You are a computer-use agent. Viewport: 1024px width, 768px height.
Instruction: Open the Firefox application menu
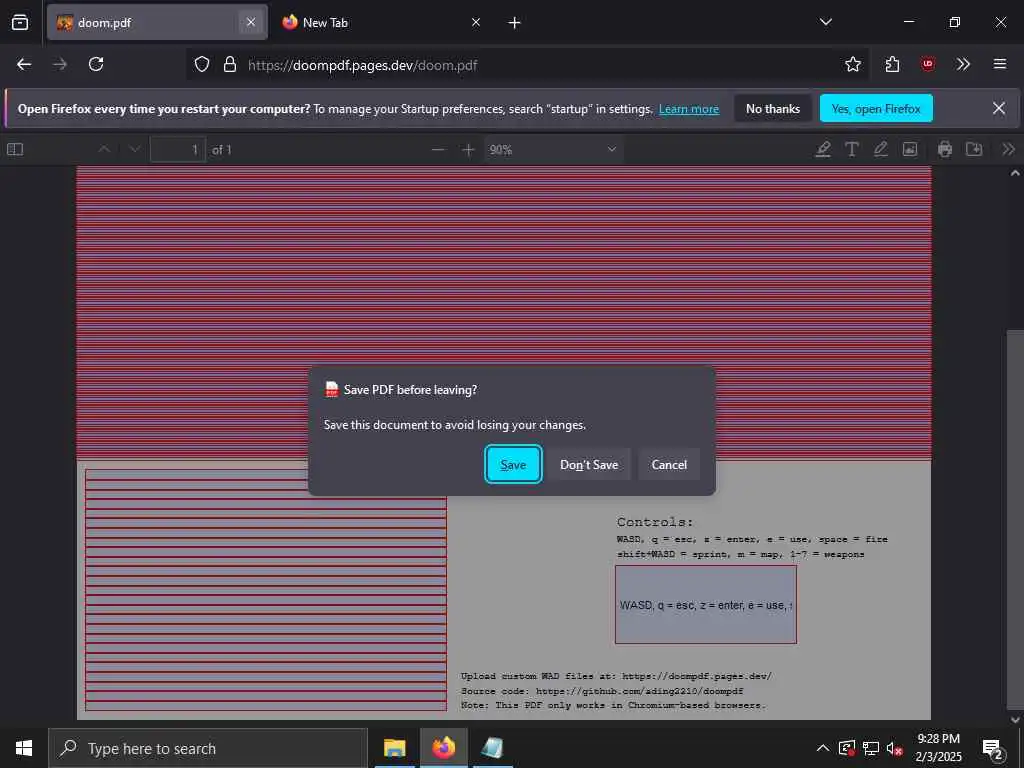point(999,64)
